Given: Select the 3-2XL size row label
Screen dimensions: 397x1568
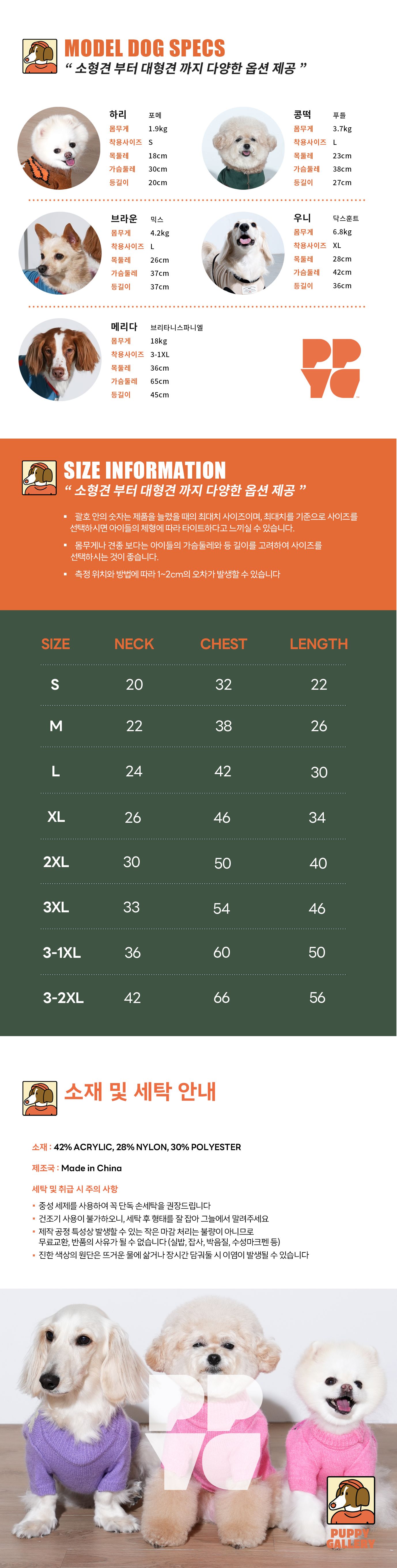Looking at the screenshot, I should (63, 998).
